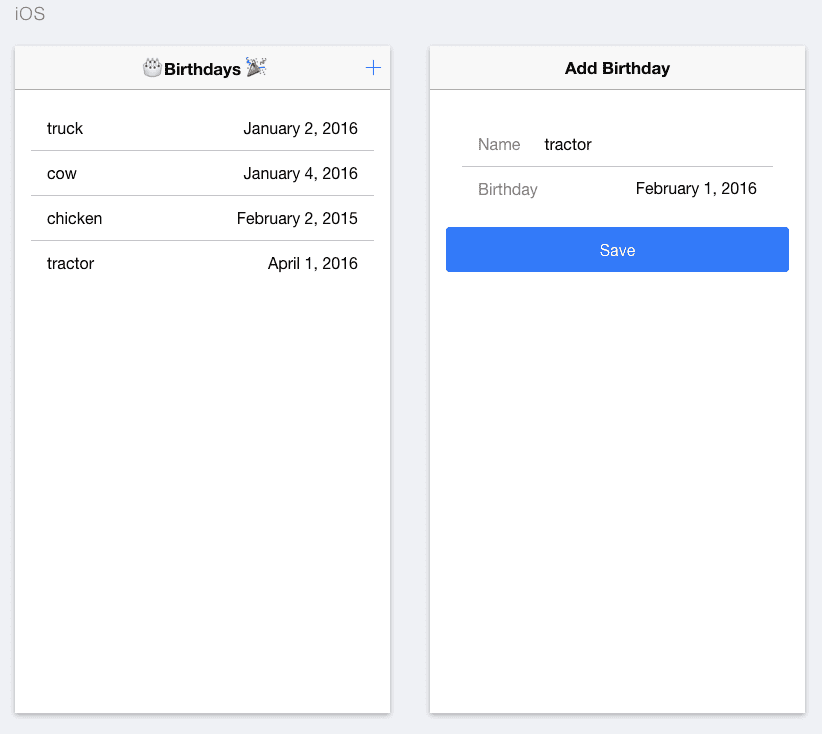Click the birthday cake emoji icon
Image resolution: width=822 pixels, height=734 pixels.
pyautogui.click(x=152, y=68)
